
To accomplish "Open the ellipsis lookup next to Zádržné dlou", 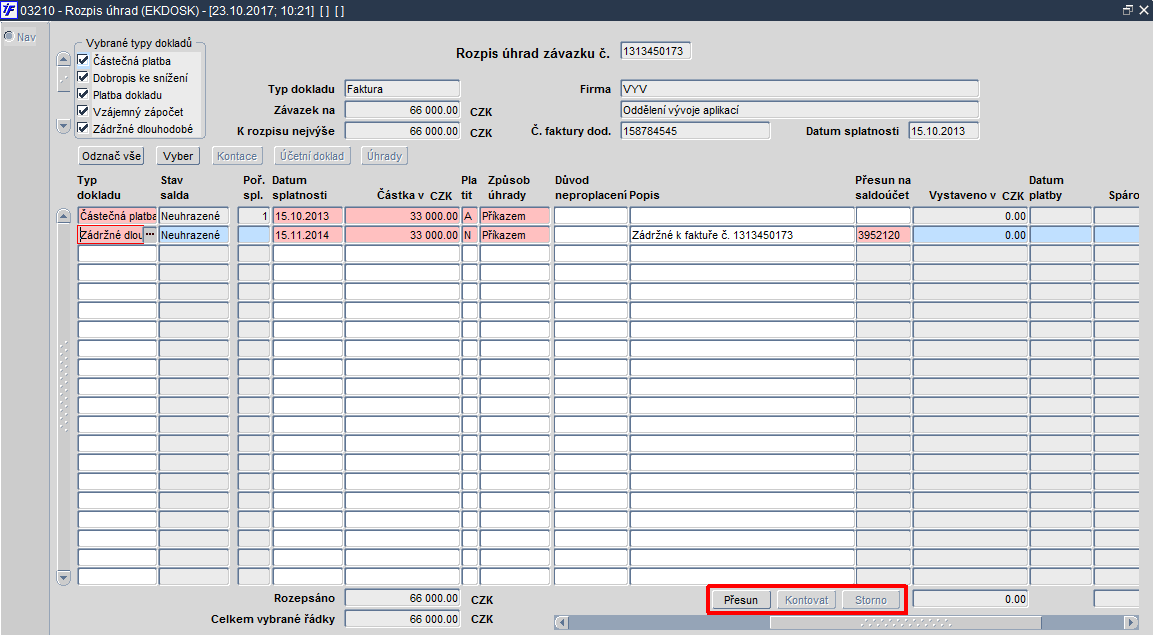I will point(150,234).
